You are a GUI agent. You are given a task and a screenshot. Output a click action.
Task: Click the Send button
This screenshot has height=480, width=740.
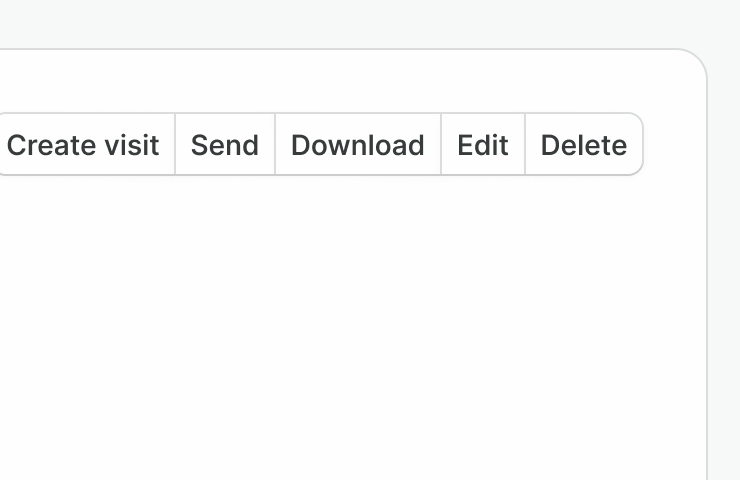point(225,145)
